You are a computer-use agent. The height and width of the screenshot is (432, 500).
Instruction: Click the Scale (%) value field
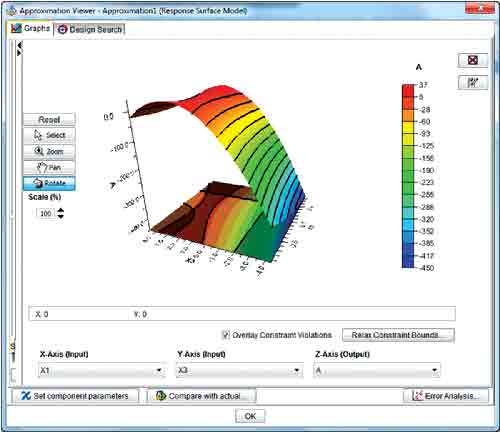tap(46, 213)
